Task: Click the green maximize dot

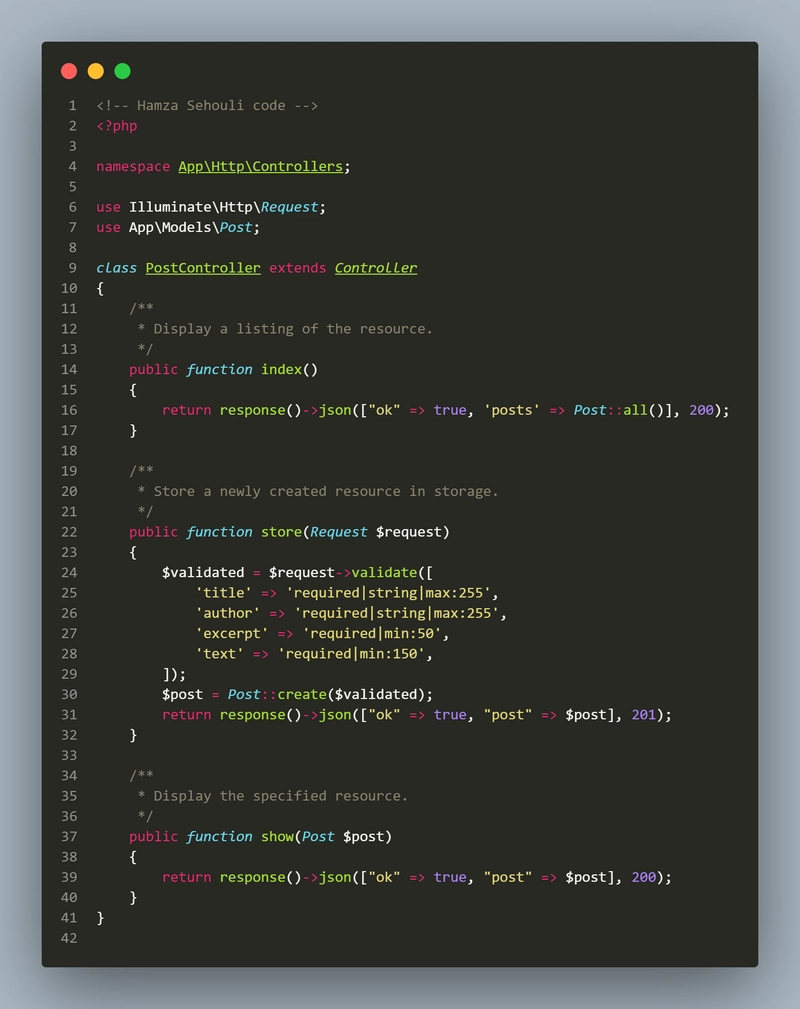Action: [x=122, y=71]
